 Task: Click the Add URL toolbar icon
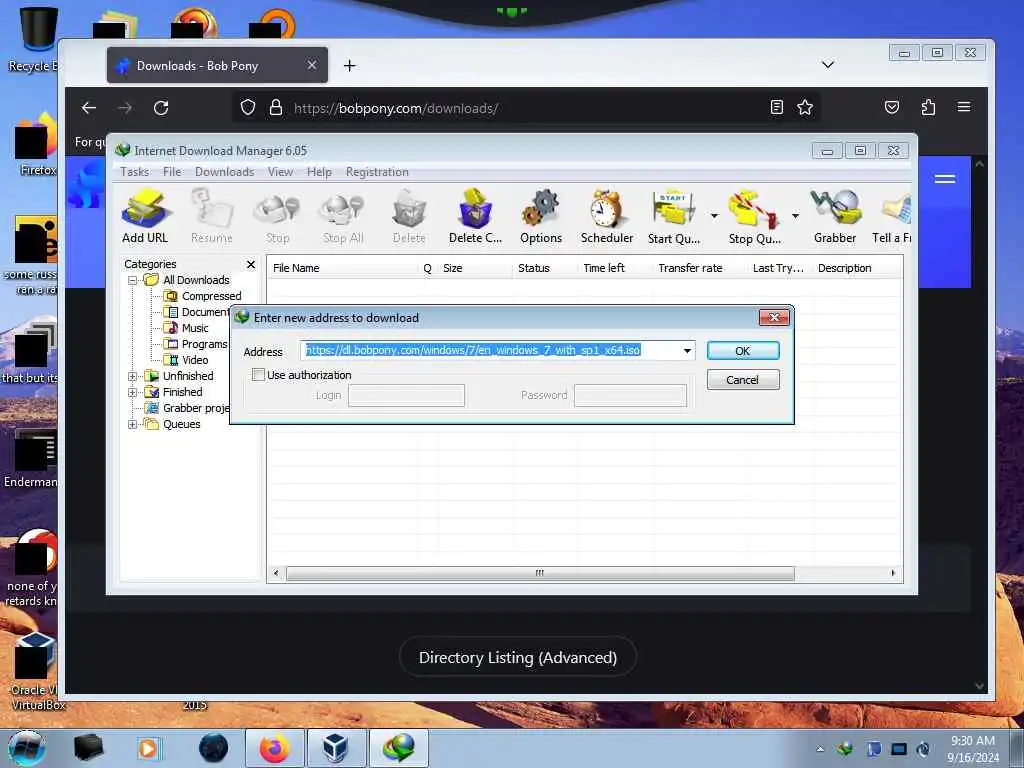pyautogui.click(x=145, y=216)
